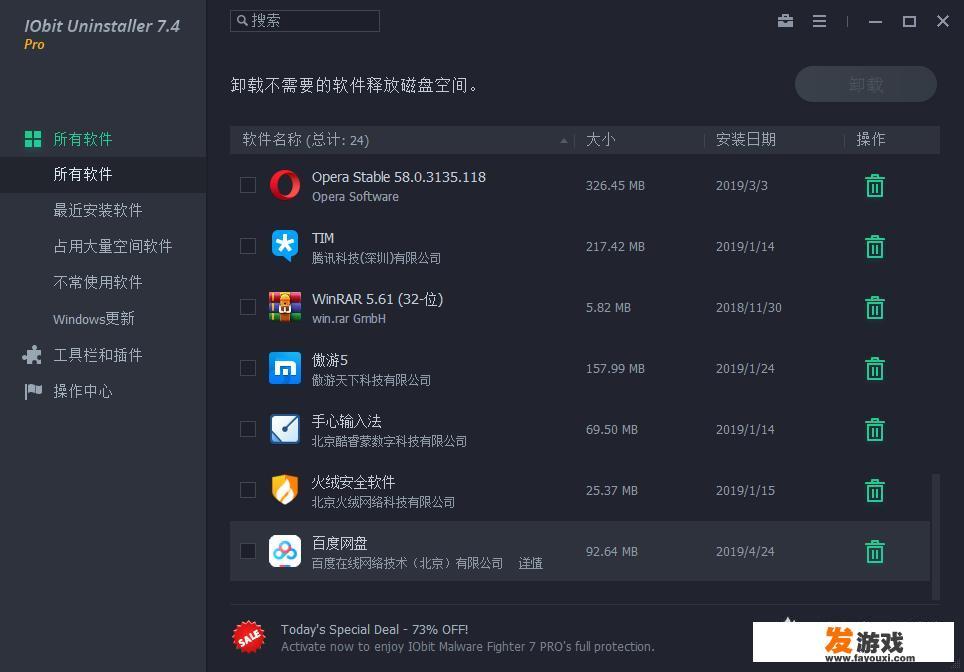
Task: Tick the checkbox for Opera Stable
Action: (248, 185)
